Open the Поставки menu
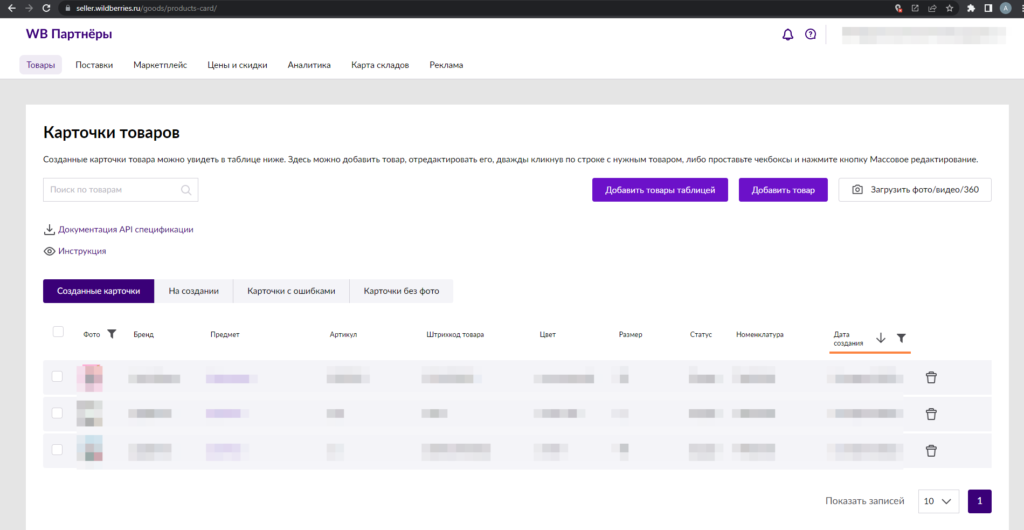Viewport: 1024px width, 530px height. click(94, 65)
